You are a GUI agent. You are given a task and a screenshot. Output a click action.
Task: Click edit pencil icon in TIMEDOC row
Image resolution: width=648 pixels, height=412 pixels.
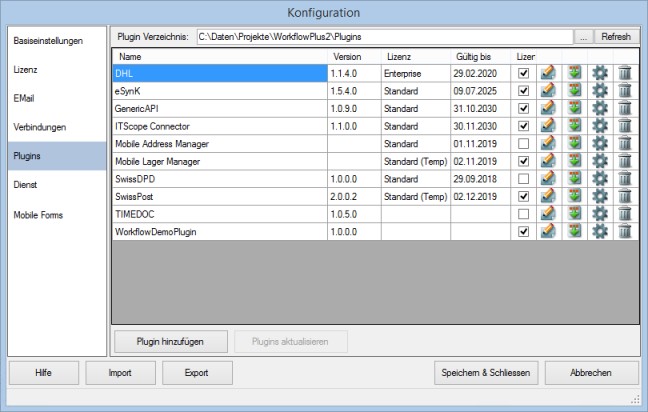coord(548,214)
